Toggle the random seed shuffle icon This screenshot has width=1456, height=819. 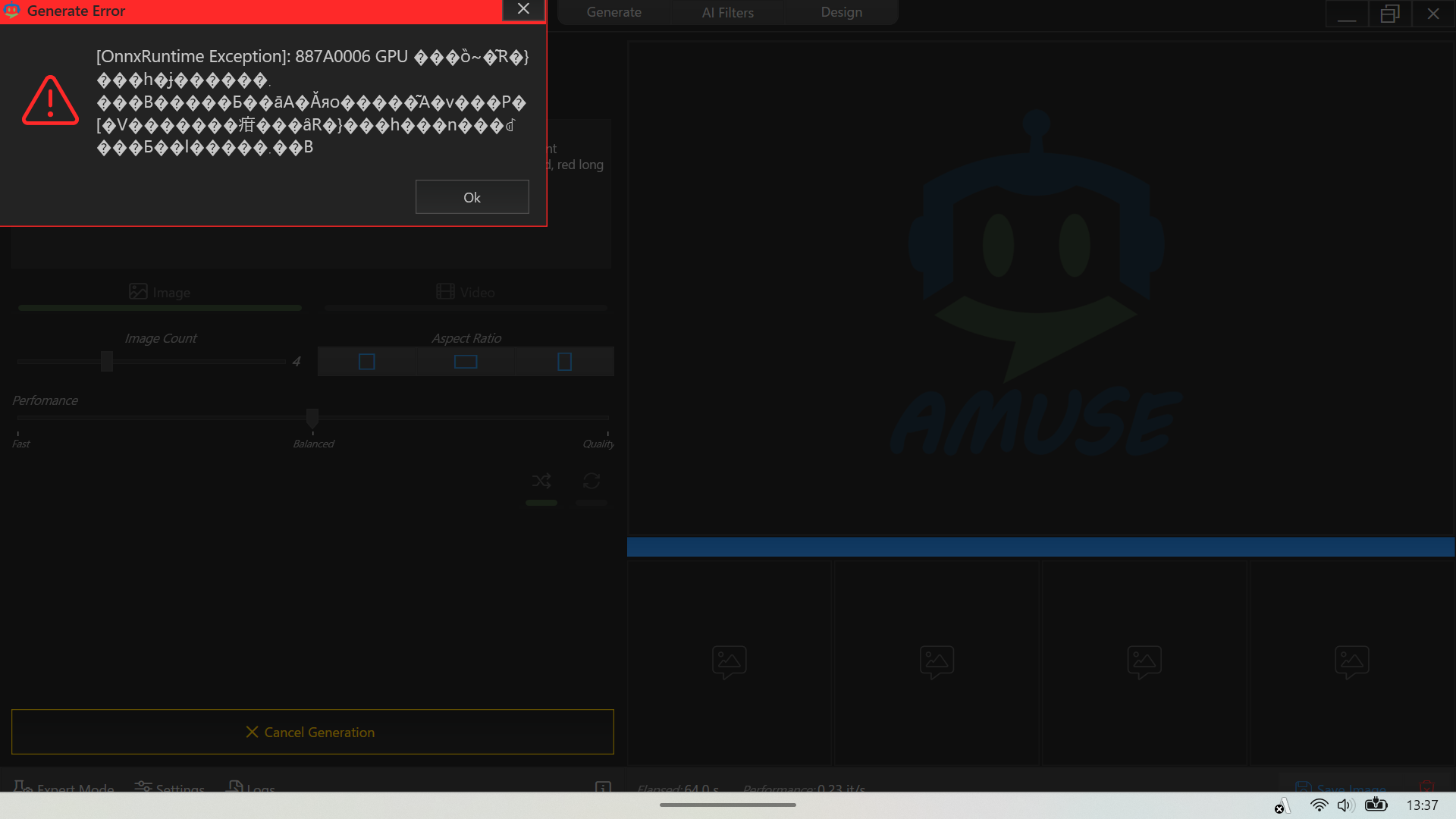click(x=541, y=481)
